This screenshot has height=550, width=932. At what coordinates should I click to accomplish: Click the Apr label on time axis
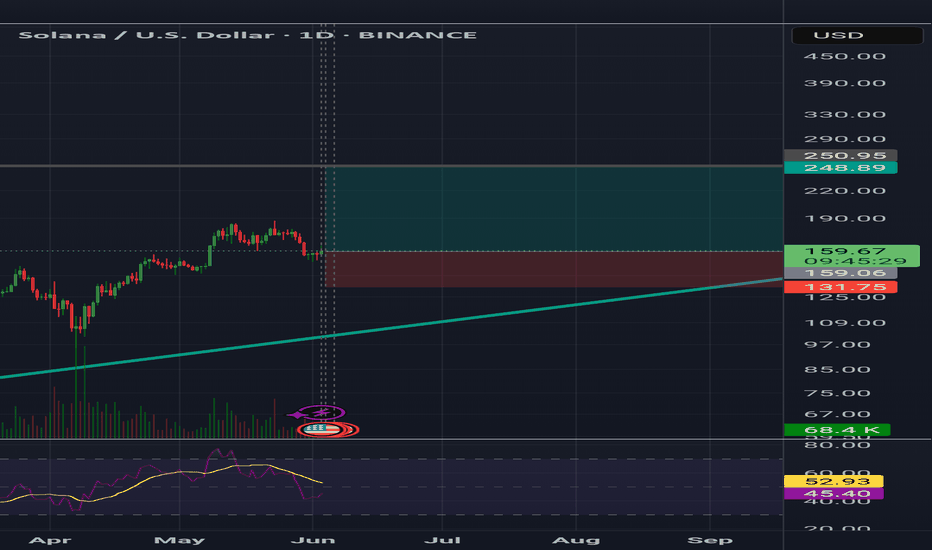tap(50, 540)
